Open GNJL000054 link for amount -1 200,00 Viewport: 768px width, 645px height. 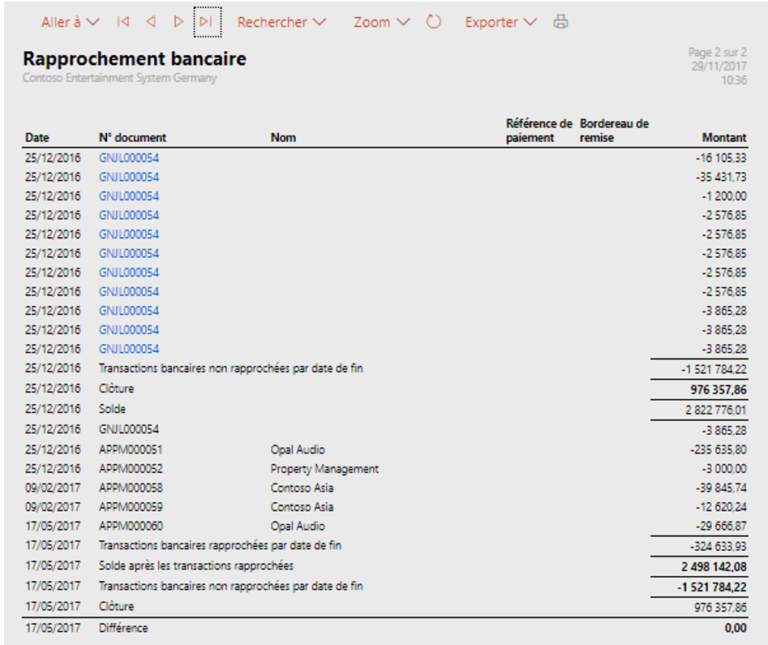[128, 196]
